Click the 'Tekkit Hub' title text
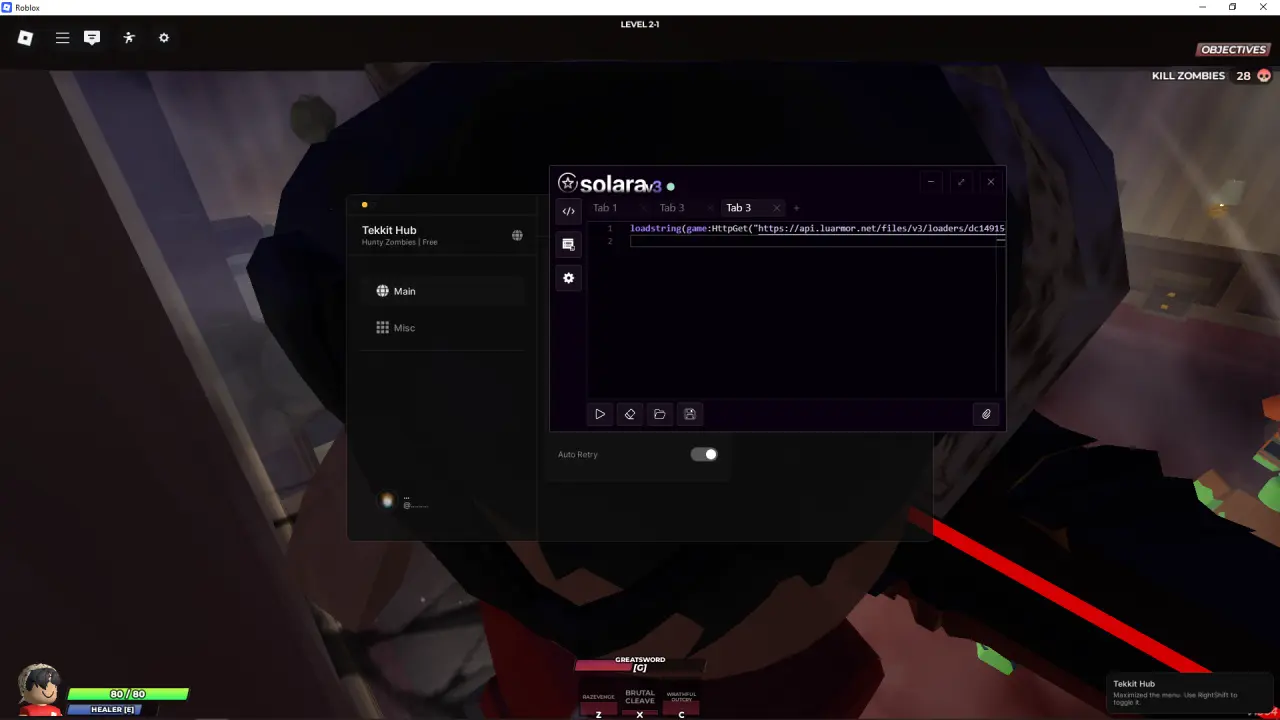This screenshot has width=1280, height=720. click(389, 230)
